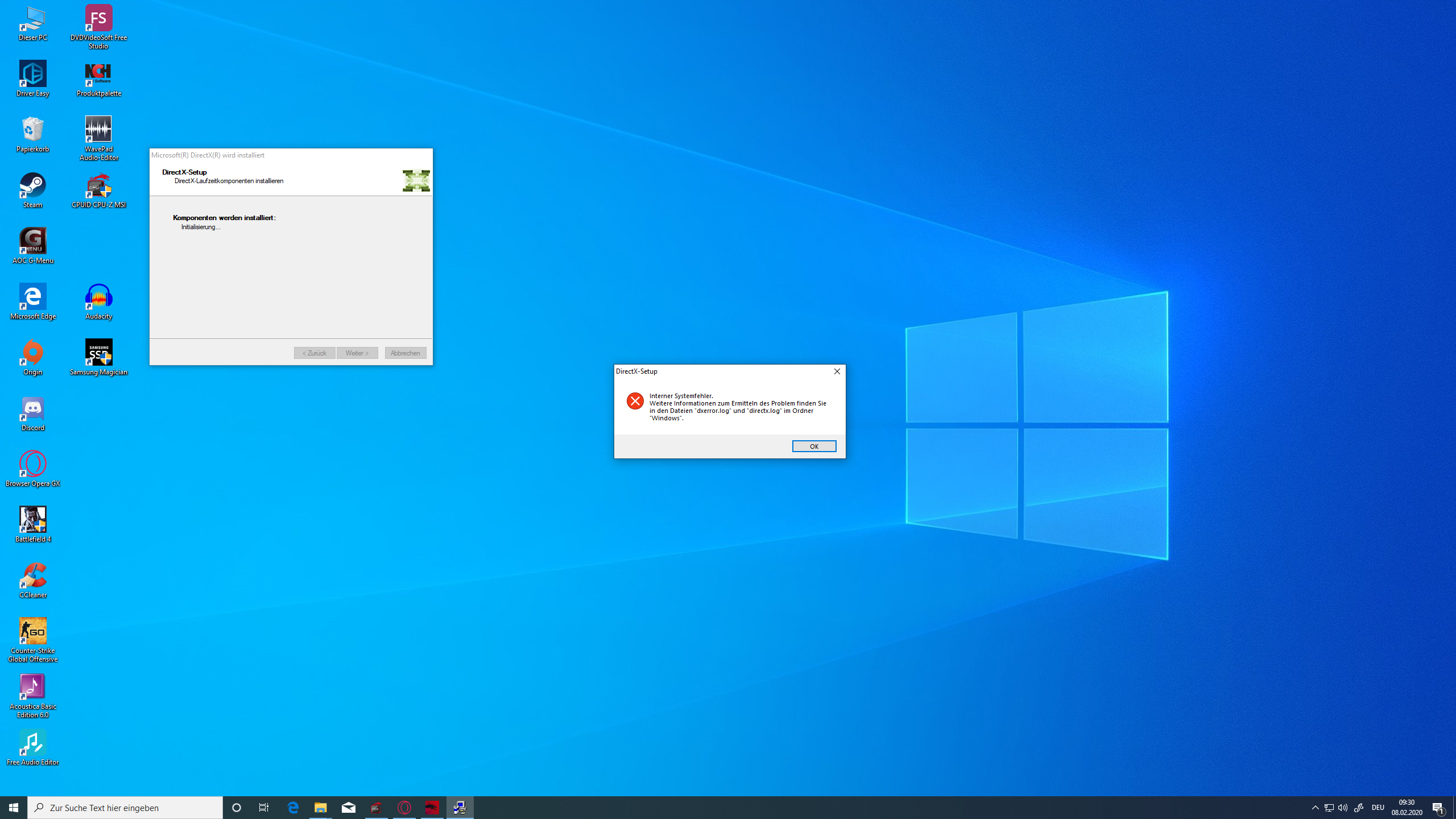Open File Explorer from the taskbar
Image resolution: width=1456 pixels, height=819 pixels.
(x=321, y=808)
